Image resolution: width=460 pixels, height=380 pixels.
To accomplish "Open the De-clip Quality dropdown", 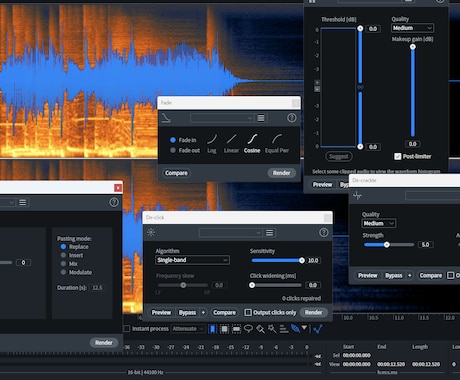I will [x=412, y=28].
